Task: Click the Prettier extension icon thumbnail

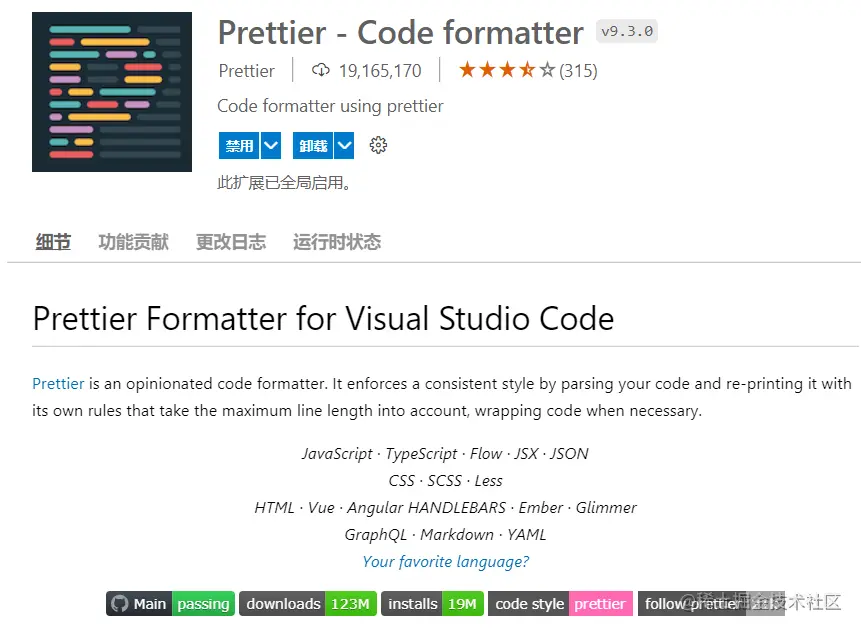Action: [x=111, y=91]
